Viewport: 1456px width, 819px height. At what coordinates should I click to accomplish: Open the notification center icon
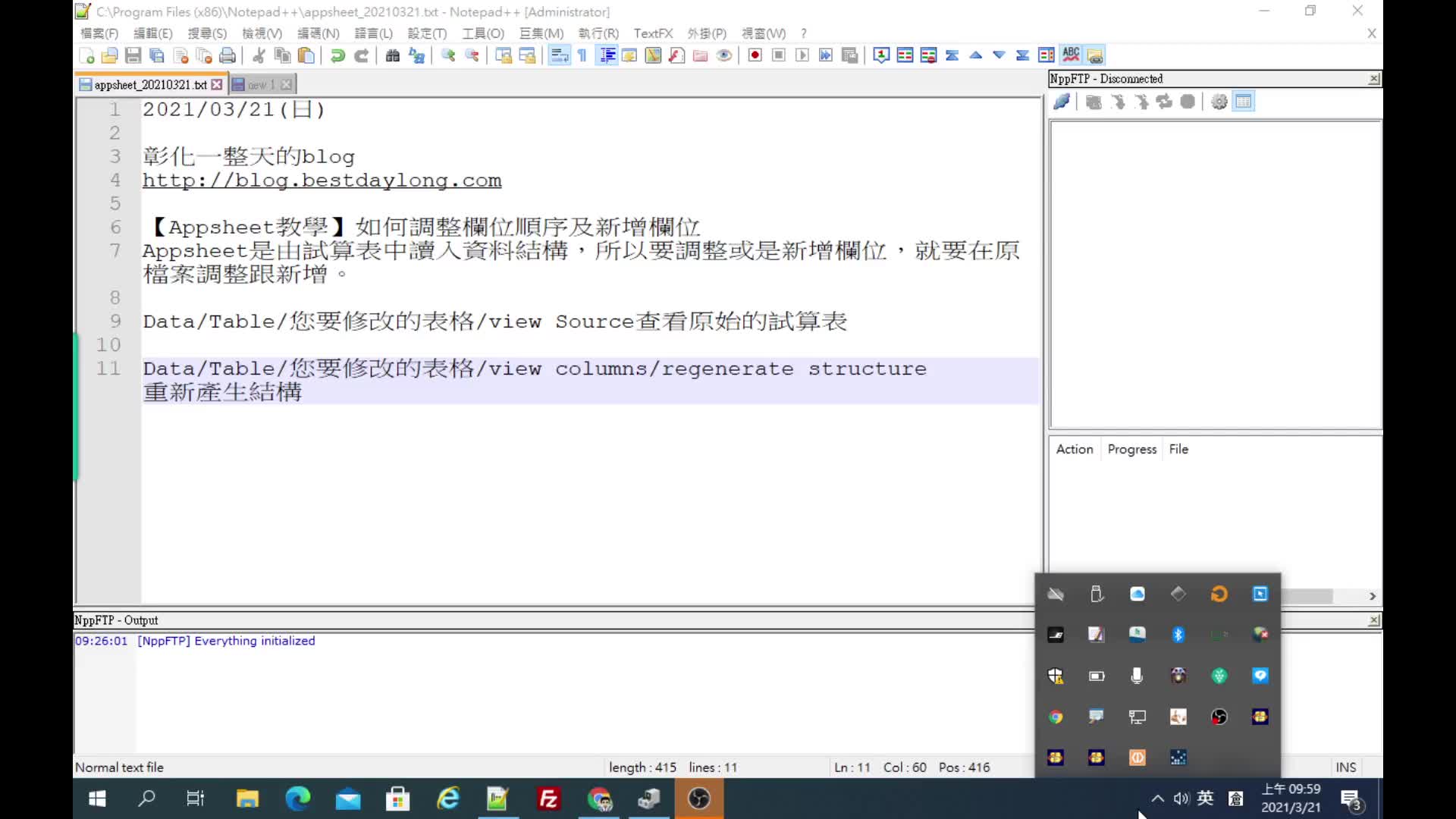[x=1351, y=799]
